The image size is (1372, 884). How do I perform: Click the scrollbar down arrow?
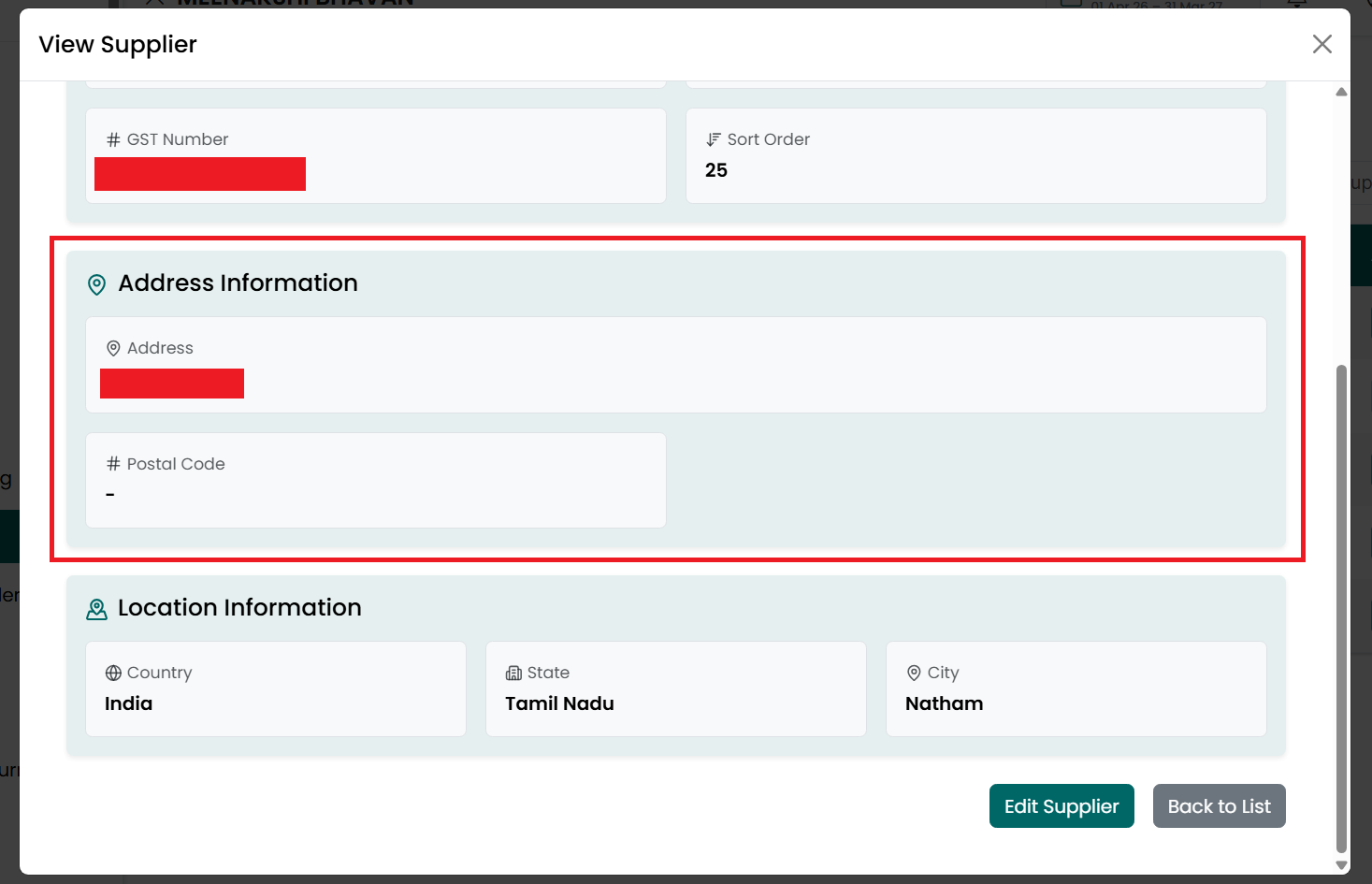point(1341,866)
